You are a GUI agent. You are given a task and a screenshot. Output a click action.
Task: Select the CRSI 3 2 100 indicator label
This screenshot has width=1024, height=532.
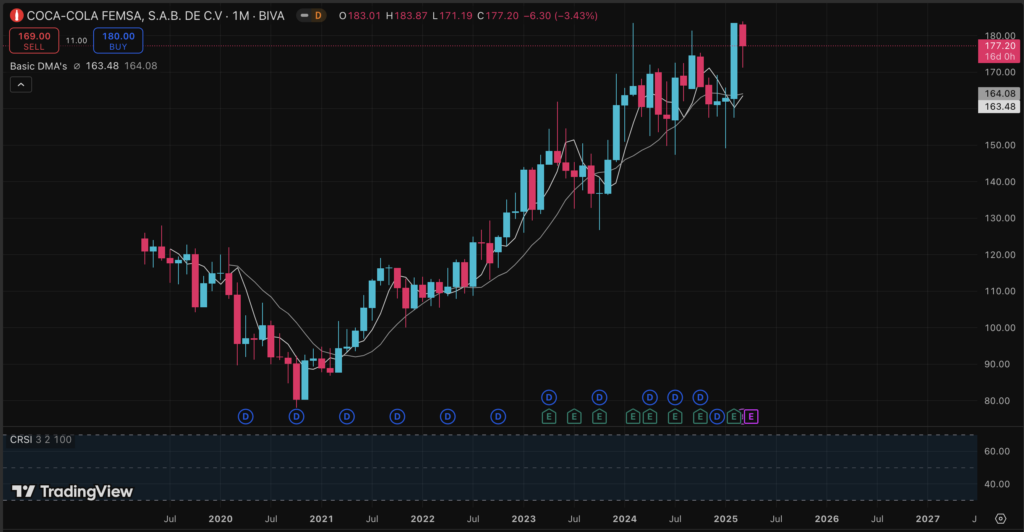[40, 439]
